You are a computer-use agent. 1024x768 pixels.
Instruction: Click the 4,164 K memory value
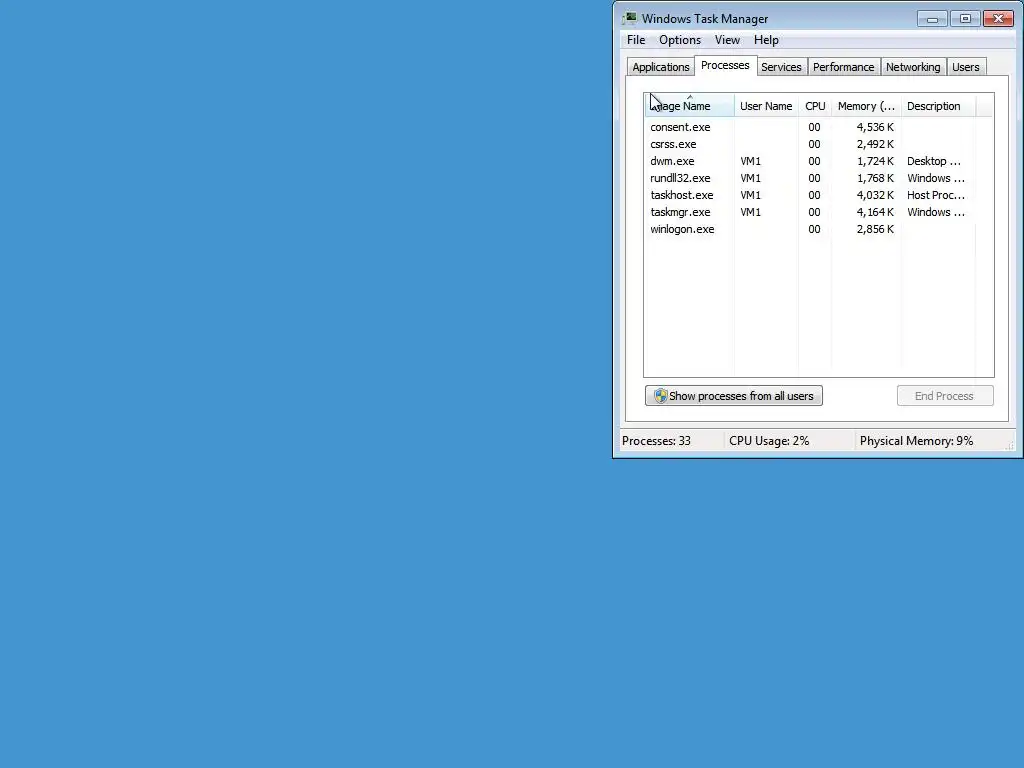pos(875,212)
